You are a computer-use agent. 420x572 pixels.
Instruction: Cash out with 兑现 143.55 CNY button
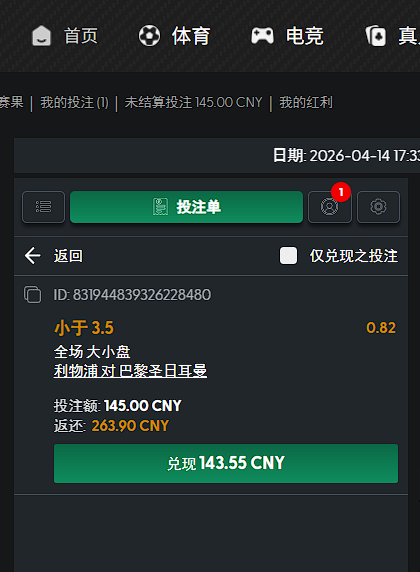[226, 463]
